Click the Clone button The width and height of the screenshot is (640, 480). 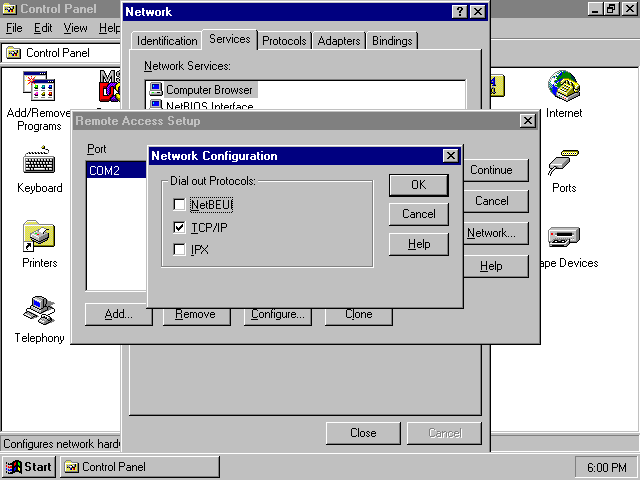(x=358, y=315)
